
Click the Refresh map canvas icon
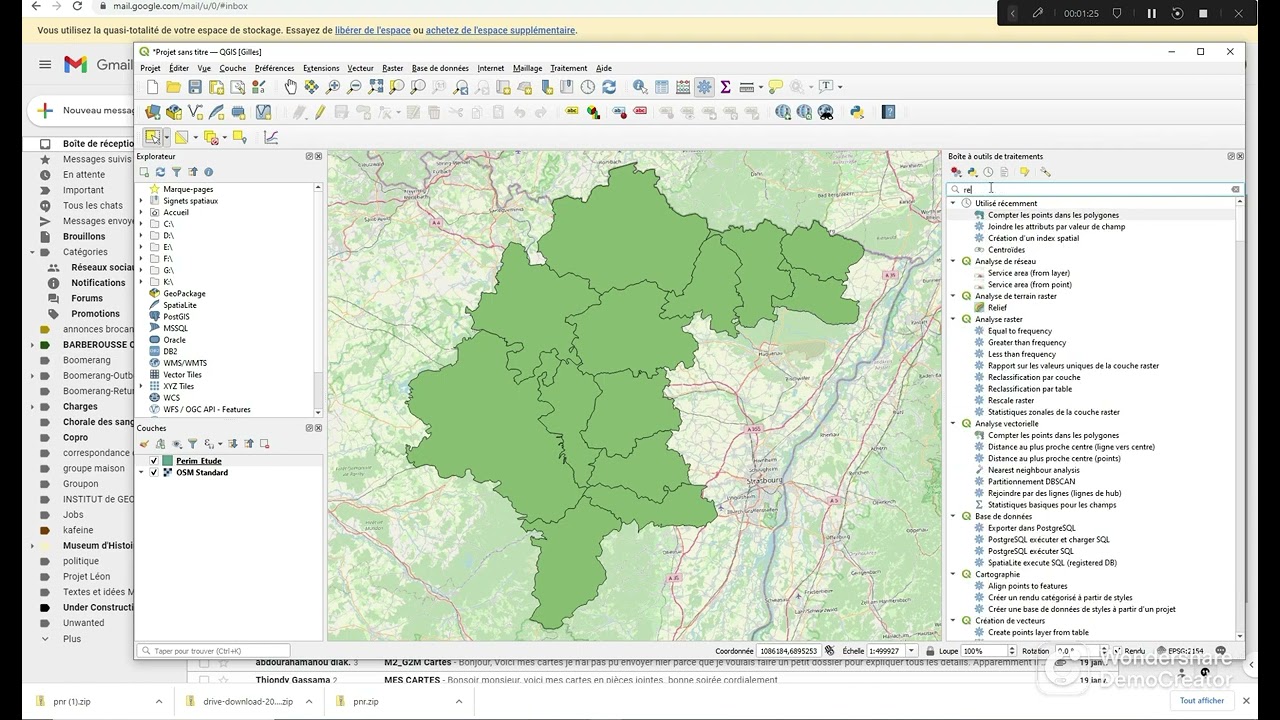[x=609, y=87]
